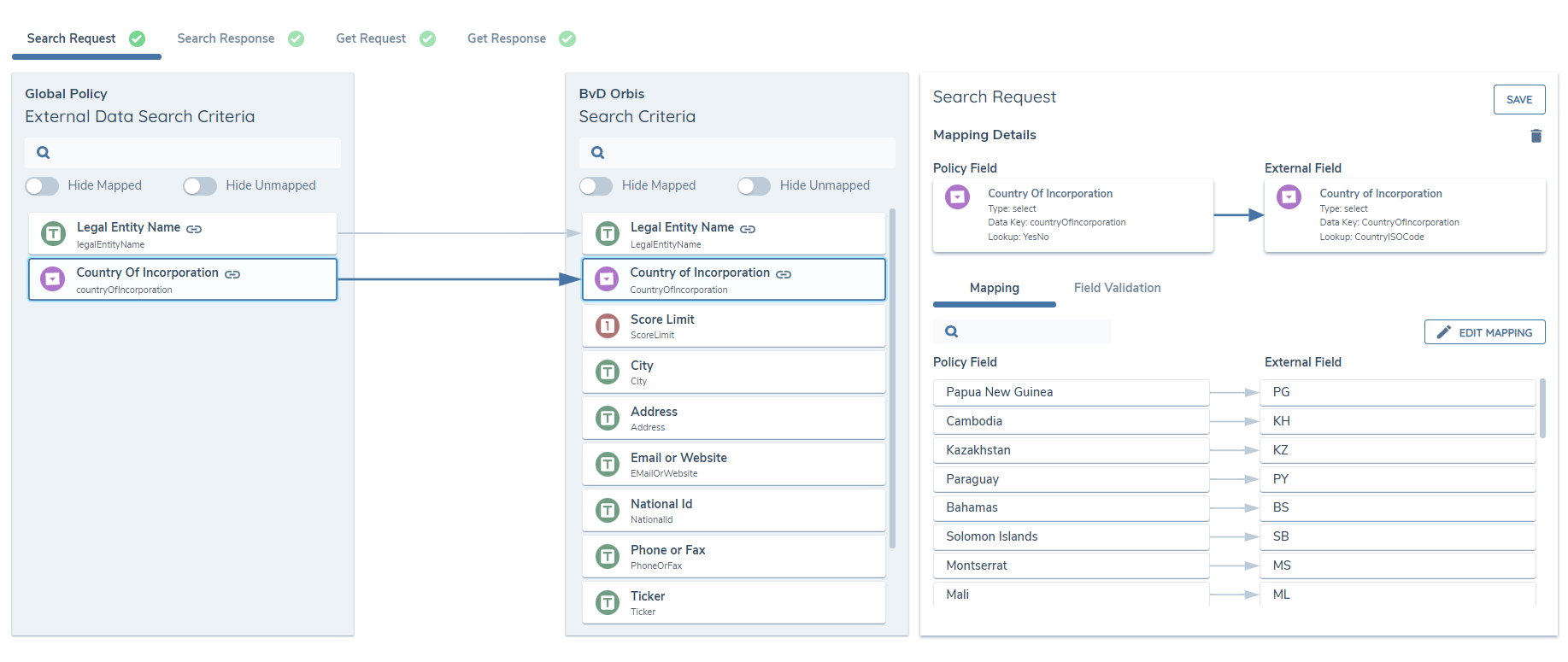Viewport: 1568px width, 662px height.
Task: Click search magnifier icon in BvD Orbis panel
Action: point(598,153)
